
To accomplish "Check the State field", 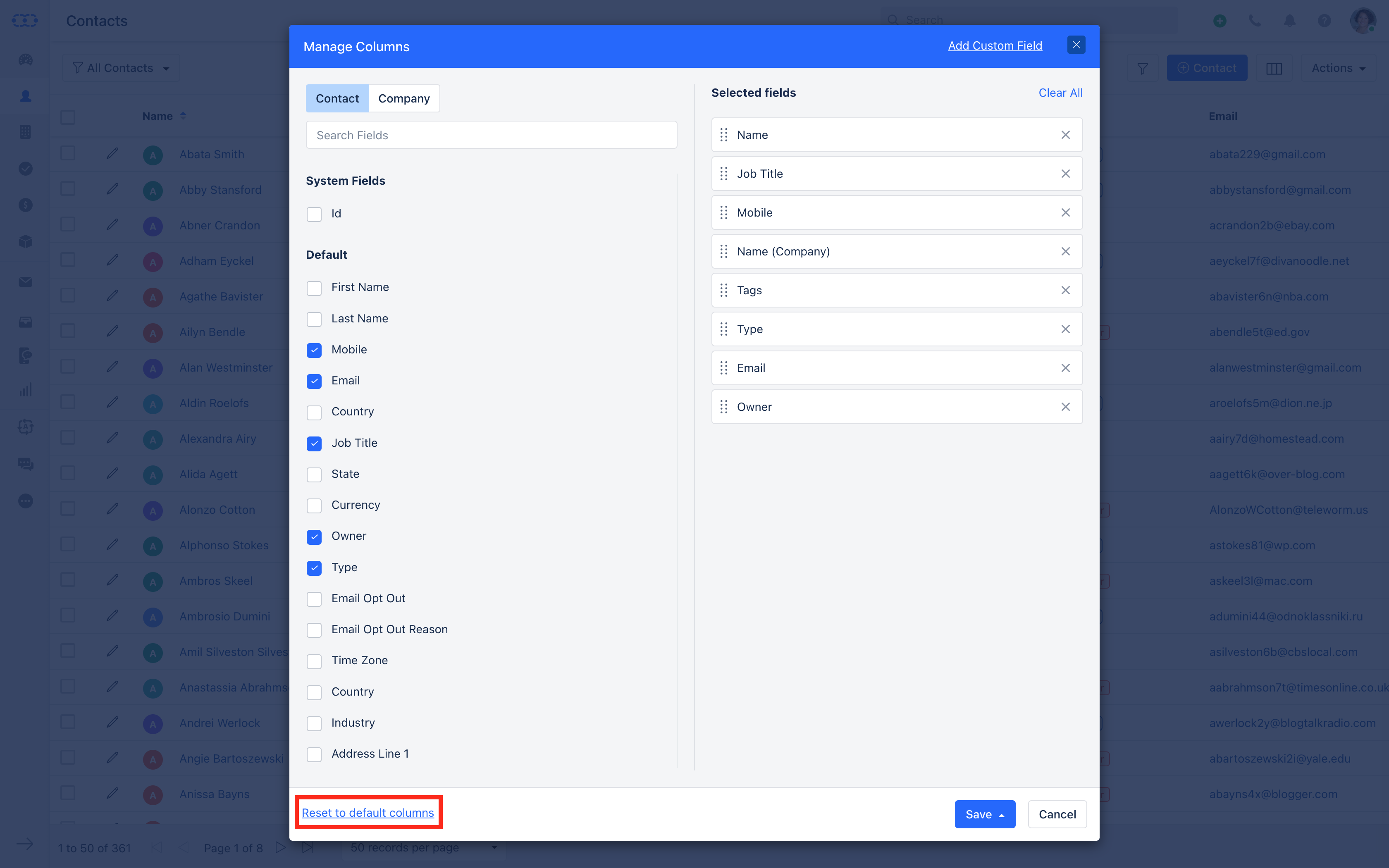I will click(x=314, y=474).
